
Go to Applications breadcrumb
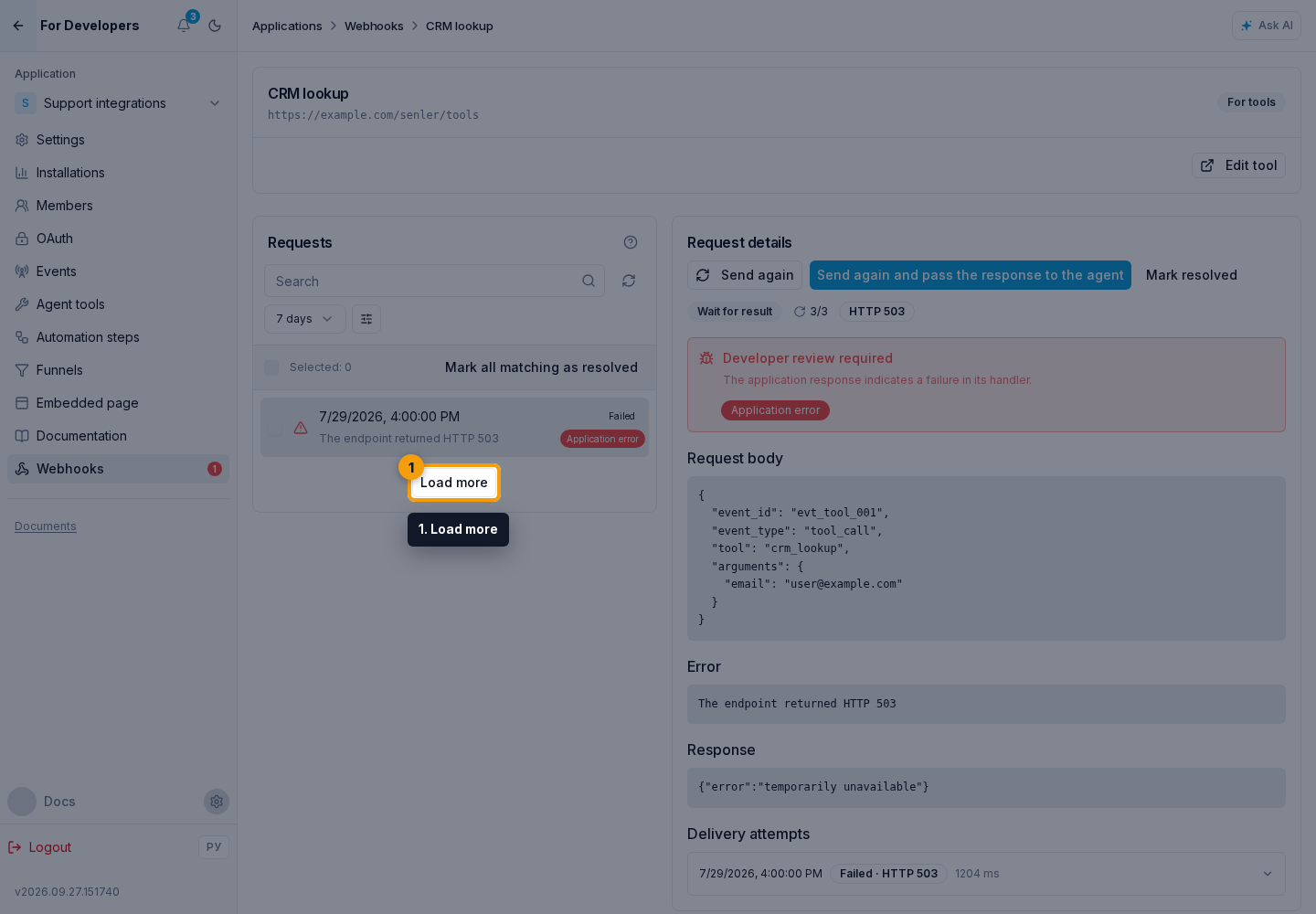tap(287, 26)
